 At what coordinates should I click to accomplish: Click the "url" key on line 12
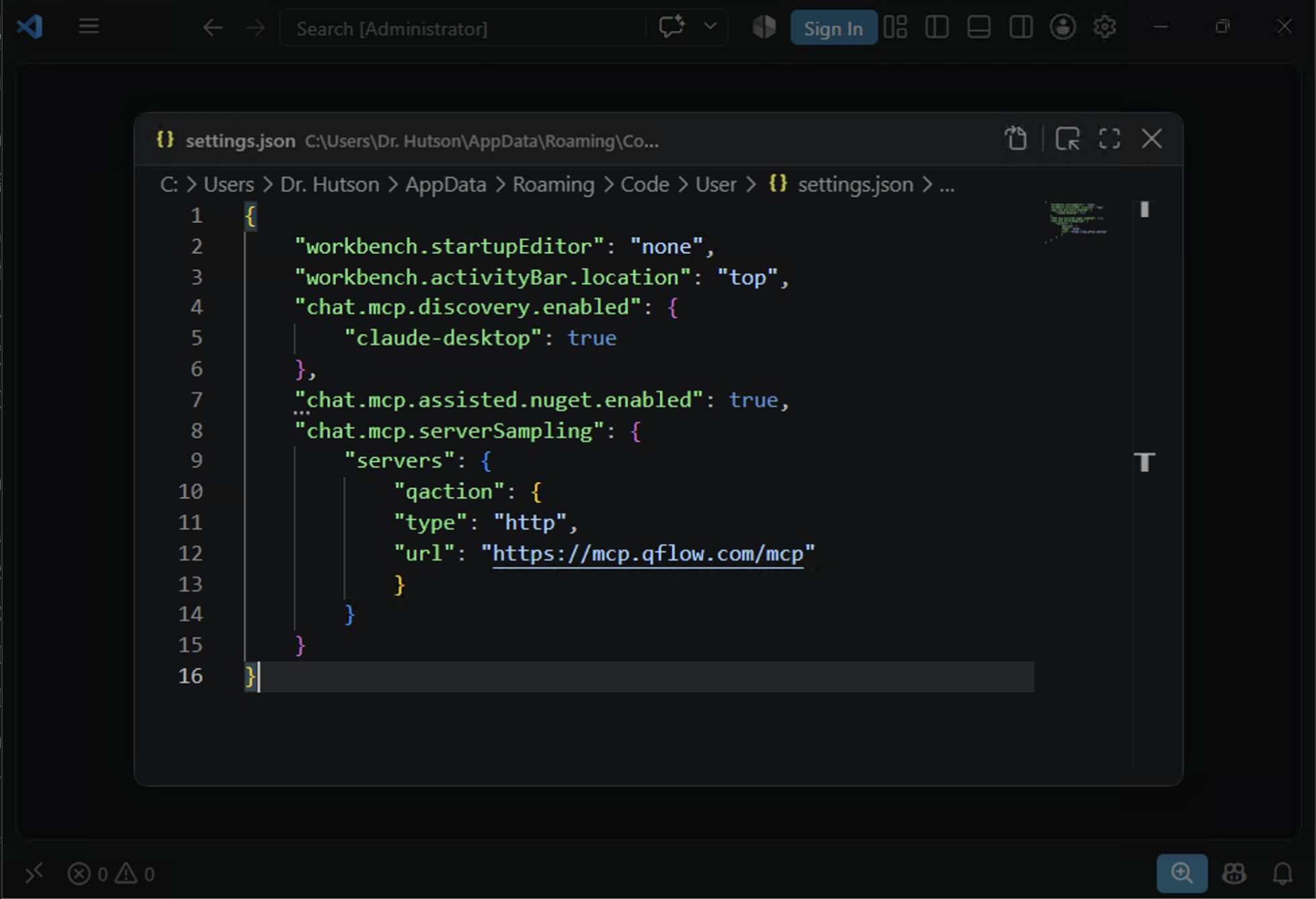[425, 554]
